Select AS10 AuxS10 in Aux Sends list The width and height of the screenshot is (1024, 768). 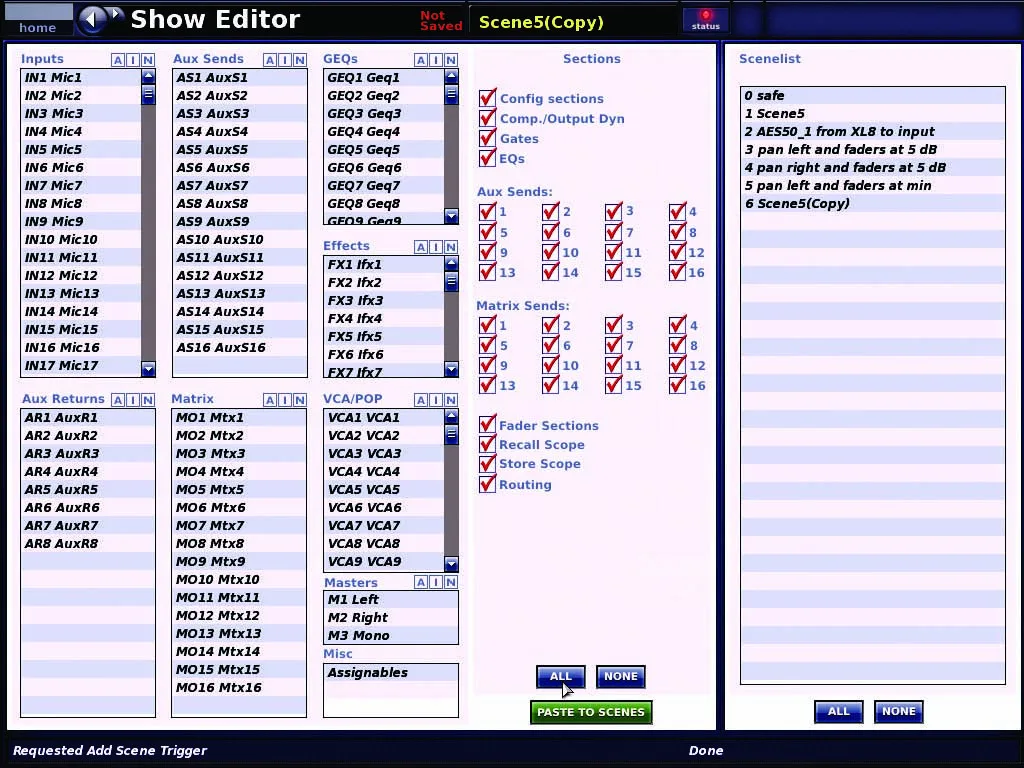(x=240, y=240)
